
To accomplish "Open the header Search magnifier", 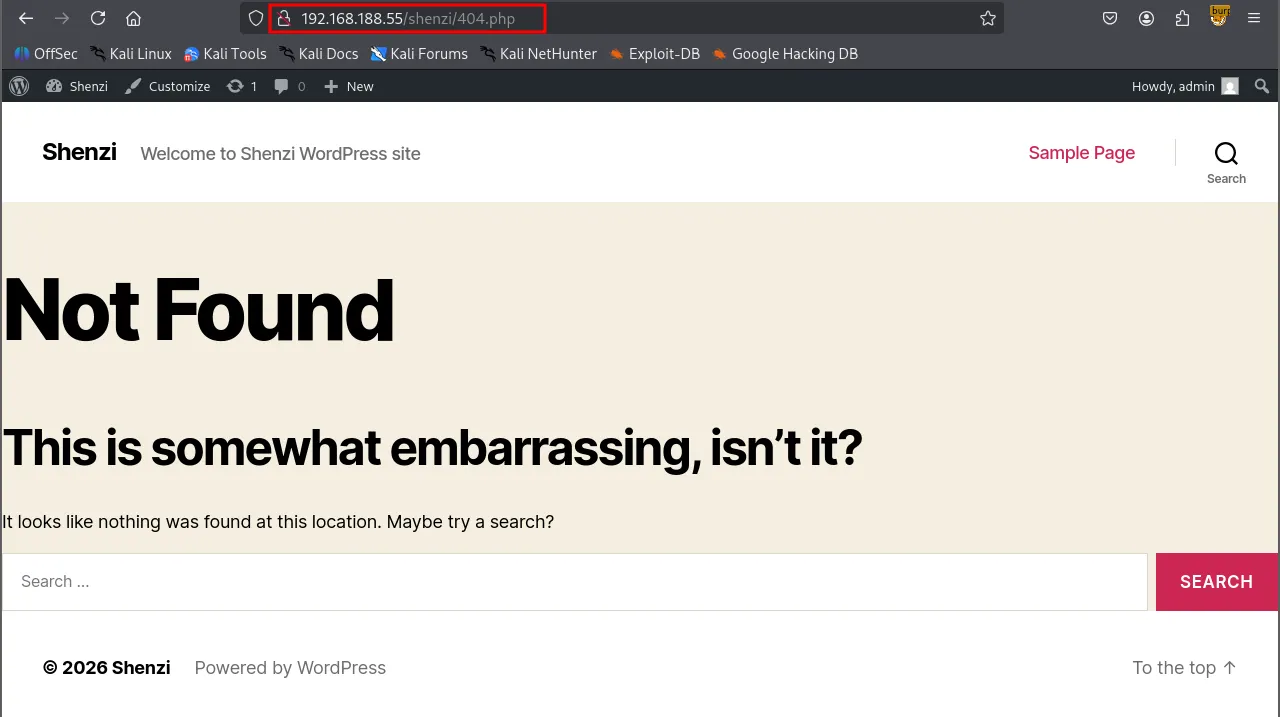I will click(x=1226, y=162).
